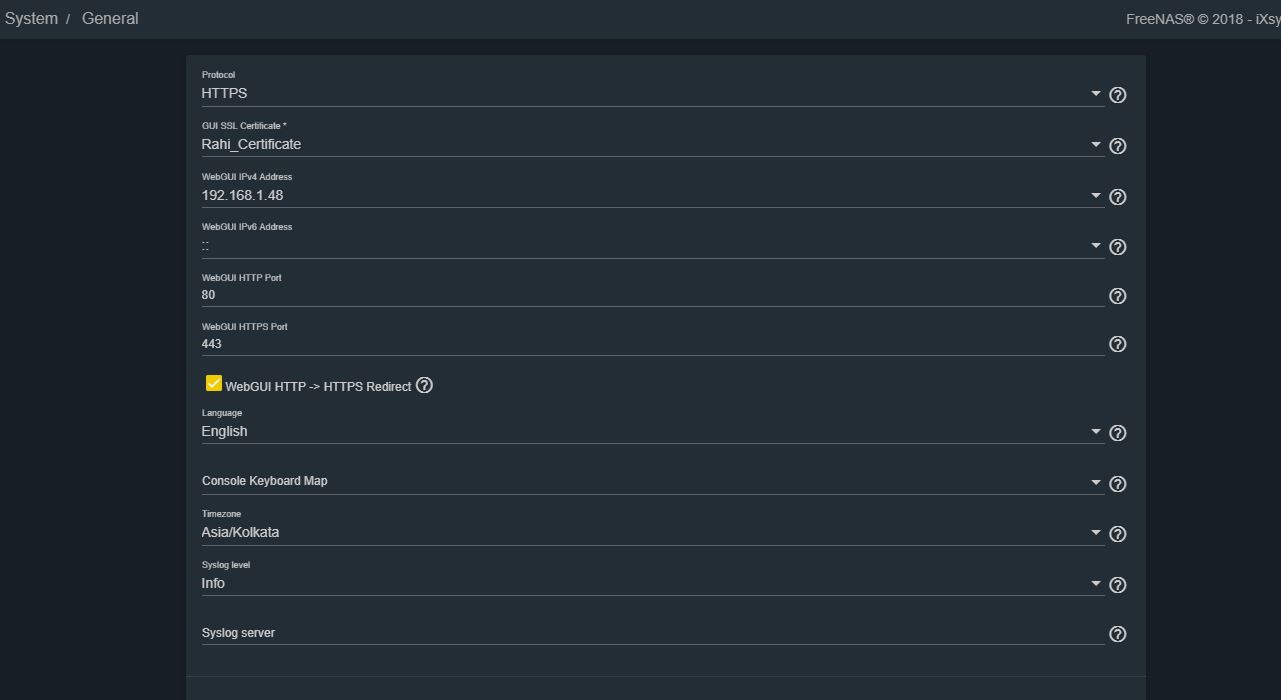1281x700 pixels.
Task: Click into Syslog server input field
Action: [x=653, y=632]
